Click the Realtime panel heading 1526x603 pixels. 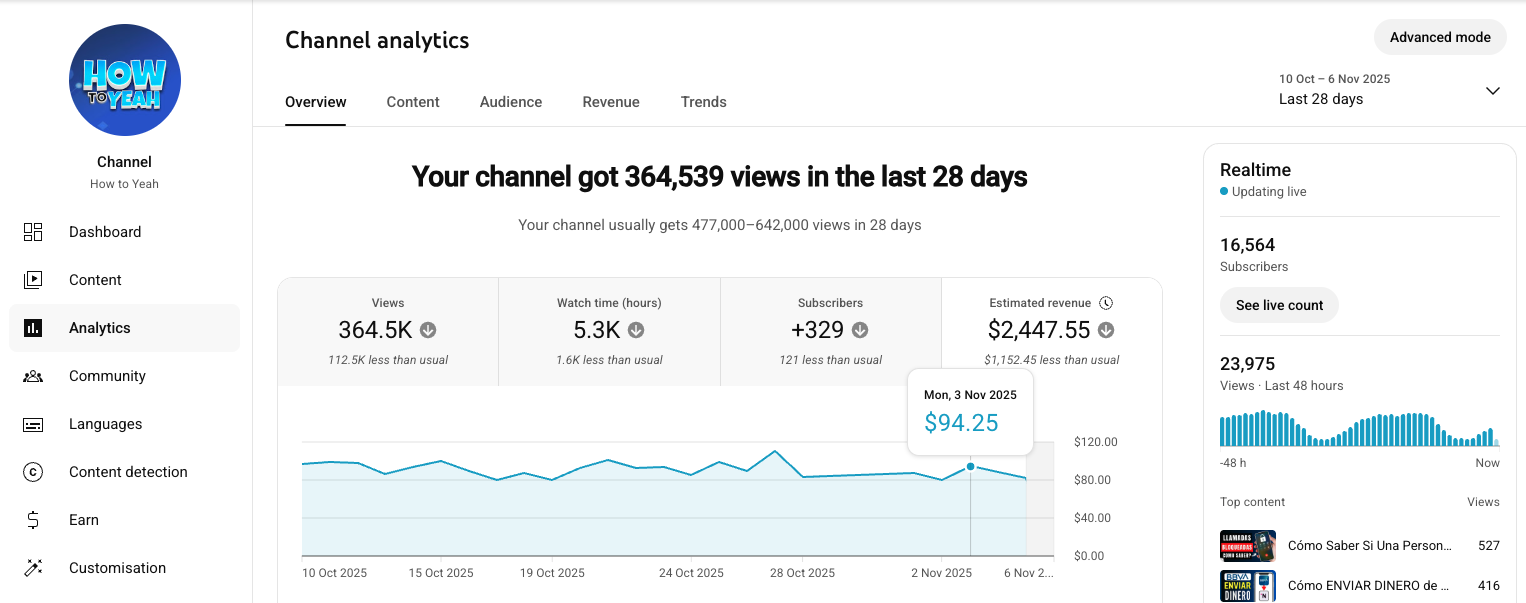1255,170
